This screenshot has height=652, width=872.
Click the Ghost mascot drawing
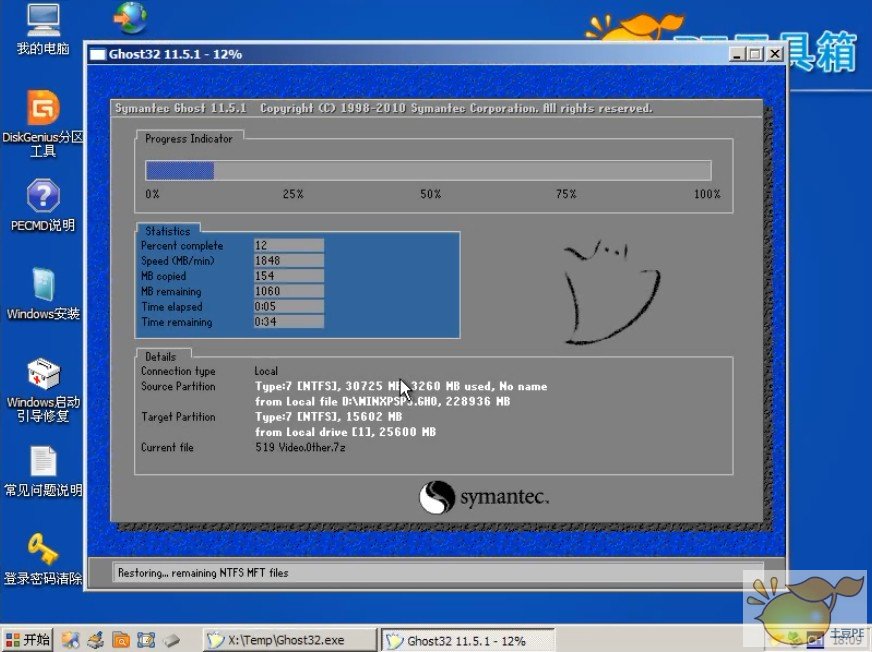click(611, 292)
